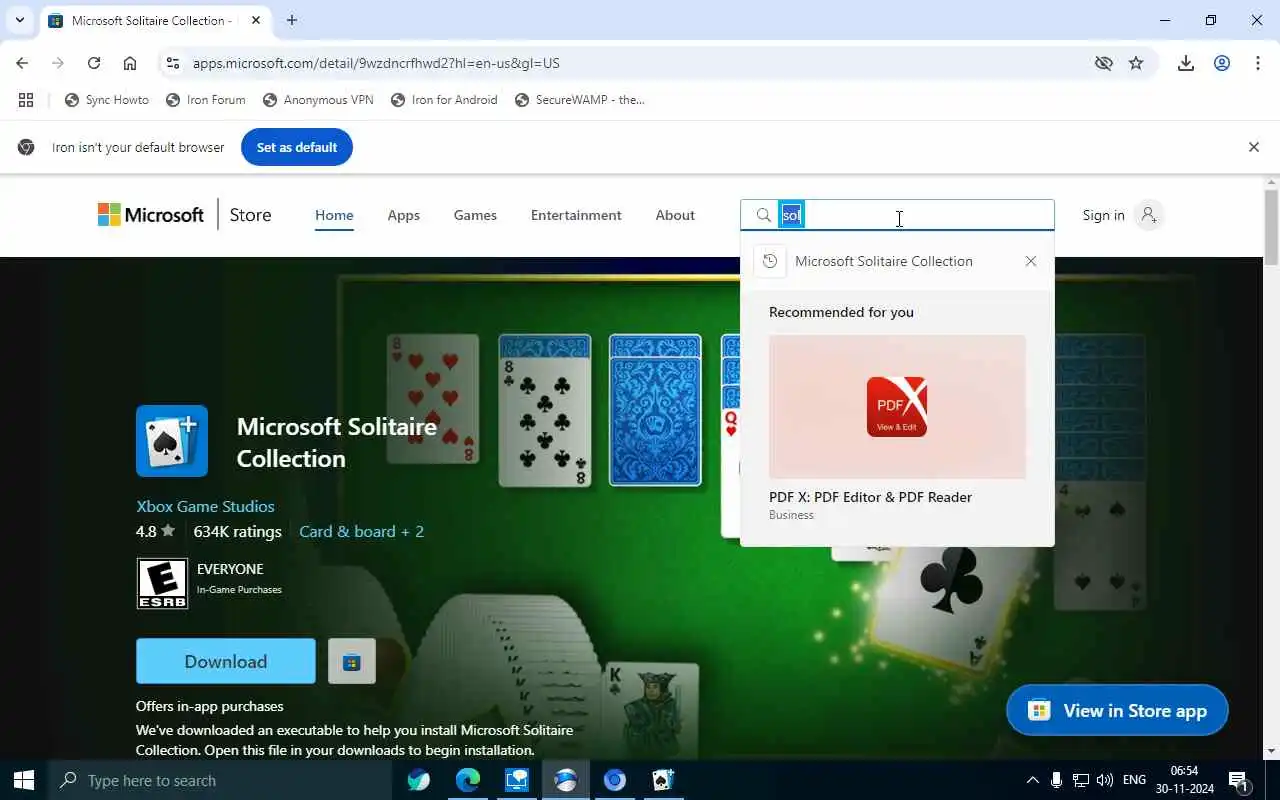
Task: Click the ESRB Everyone rating badge
Action: [162, 583]
